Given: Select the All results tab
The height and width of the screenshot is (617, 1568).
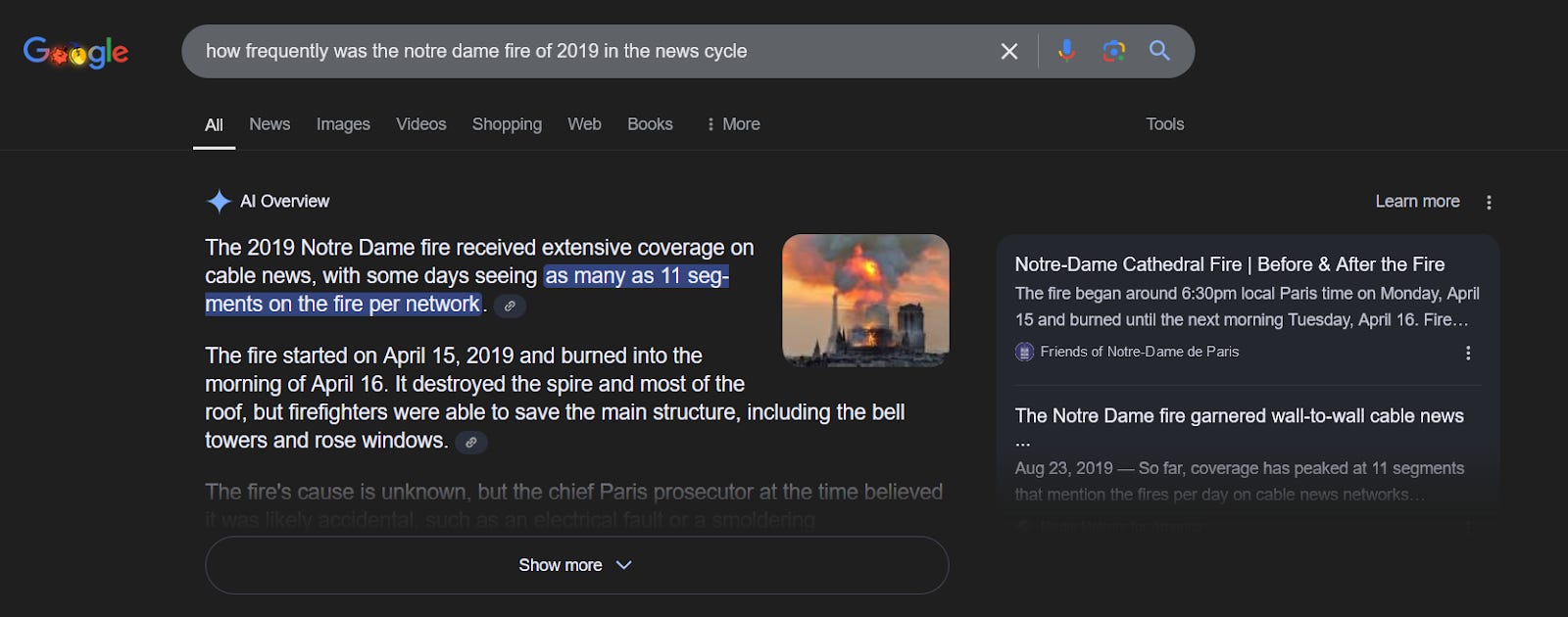Looking at the screenshot, I should click(214, 125).
